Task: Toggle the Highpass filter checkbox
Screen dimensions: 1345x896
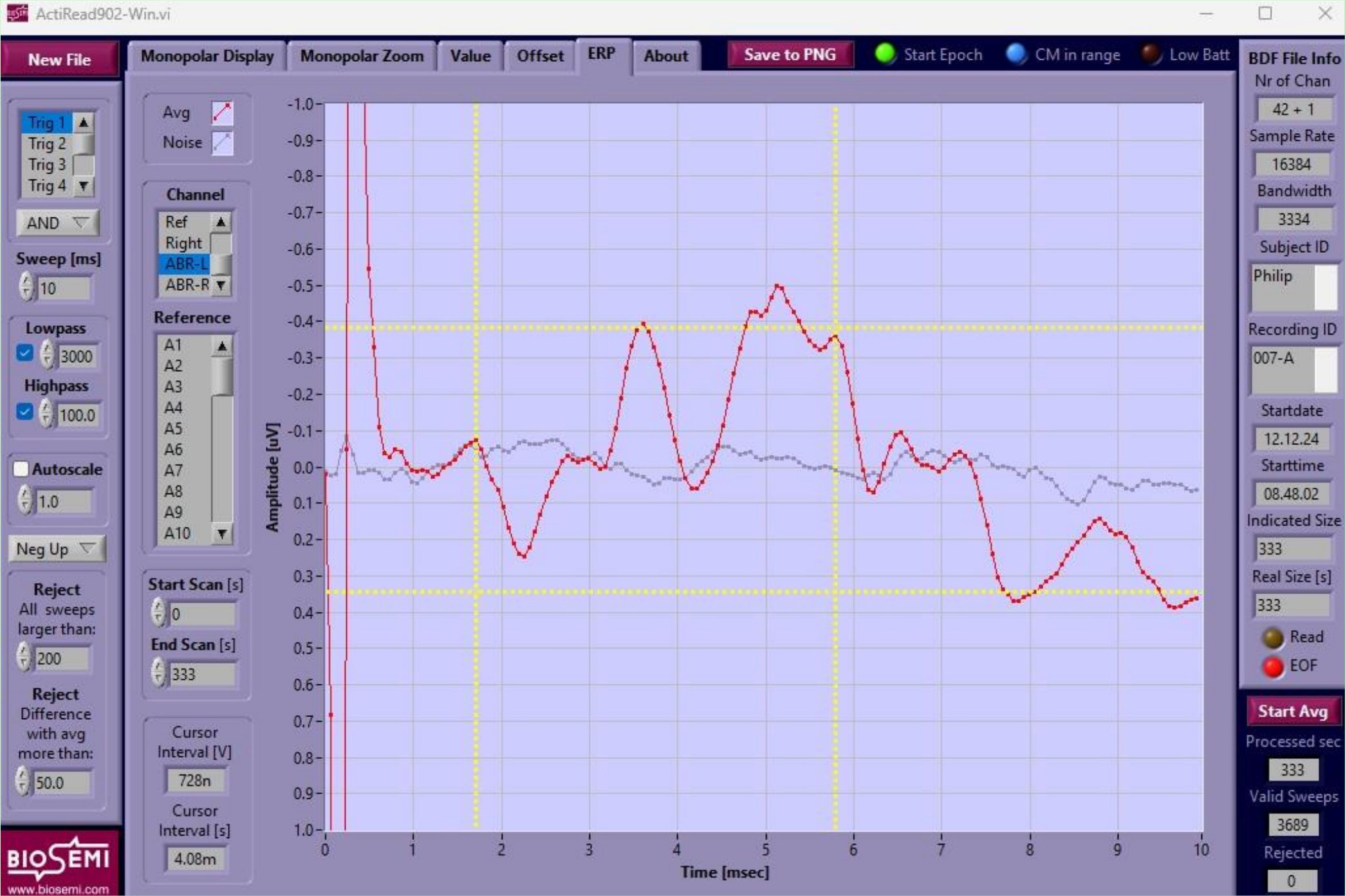Action: point(24,412)
